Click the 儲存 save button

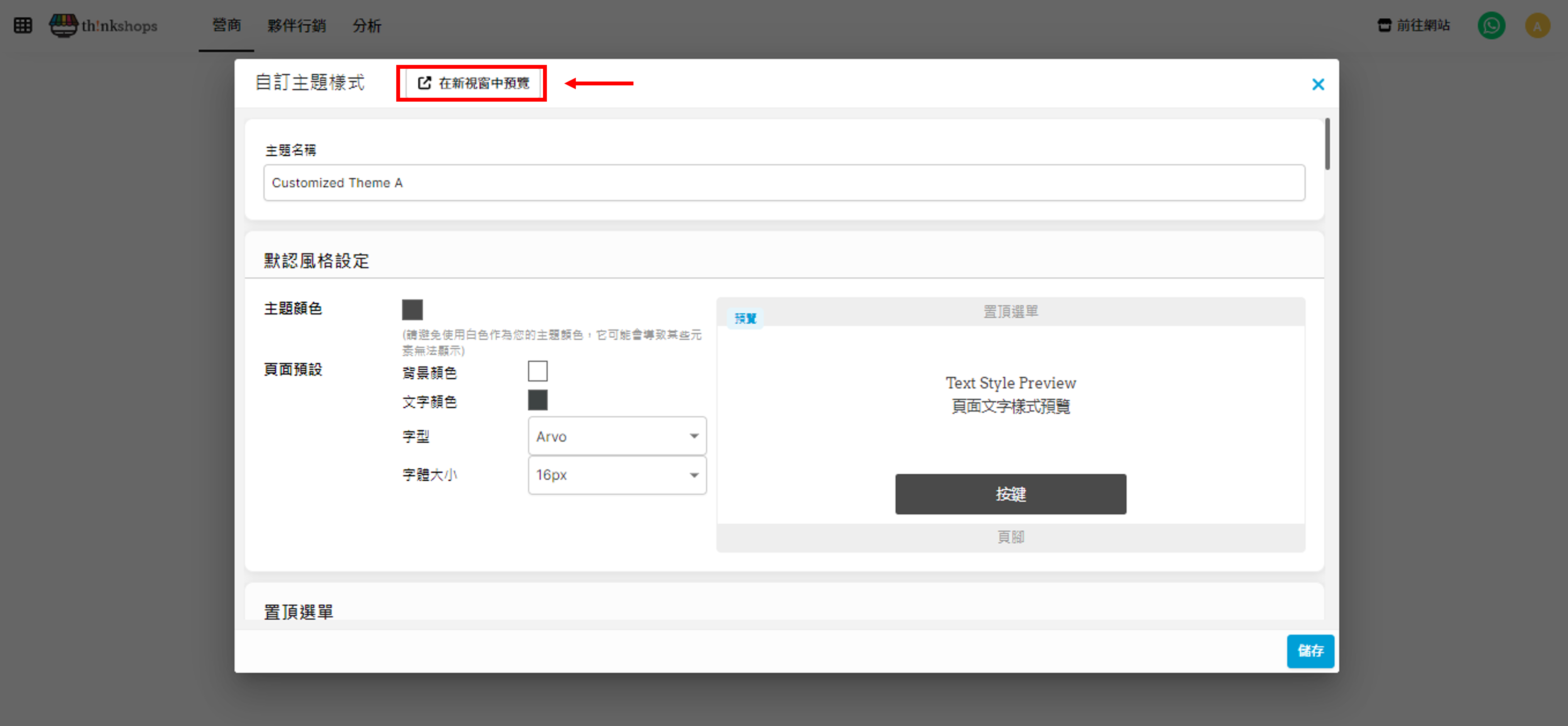click(x=1310, y=651)
